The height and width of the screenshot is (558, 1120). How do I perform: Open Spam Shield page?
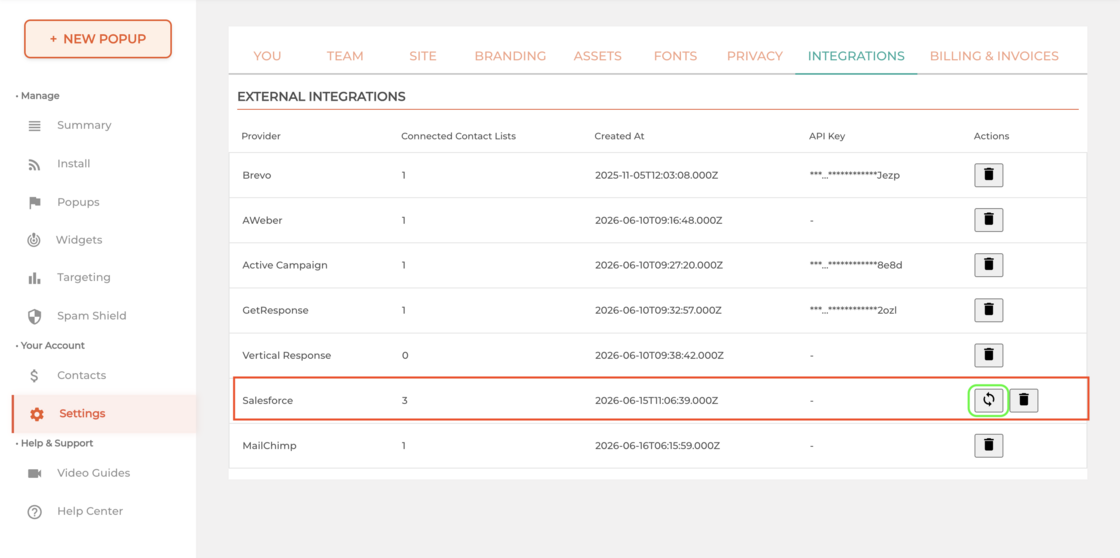point(91,316)
